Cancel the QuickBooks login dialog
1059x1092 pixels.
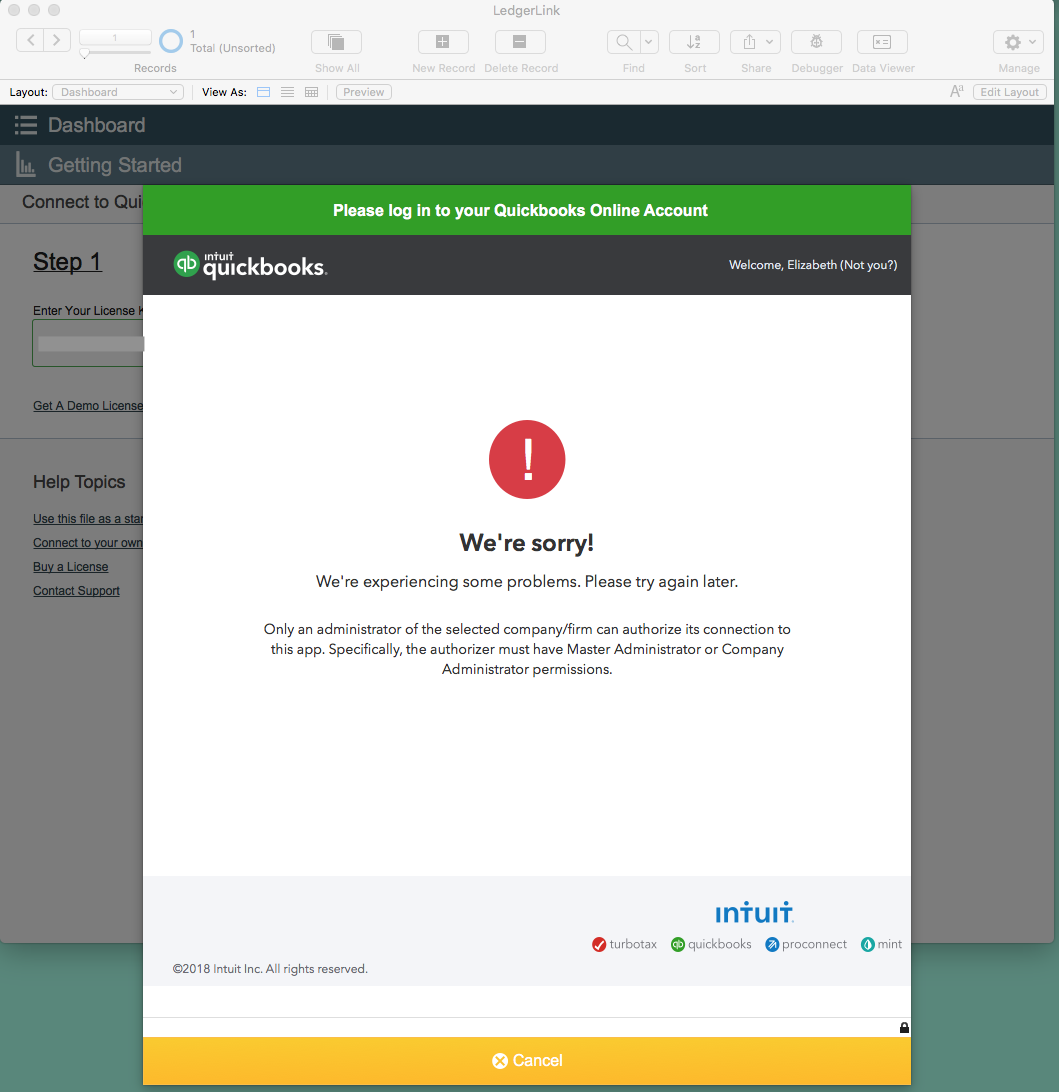527,1061
